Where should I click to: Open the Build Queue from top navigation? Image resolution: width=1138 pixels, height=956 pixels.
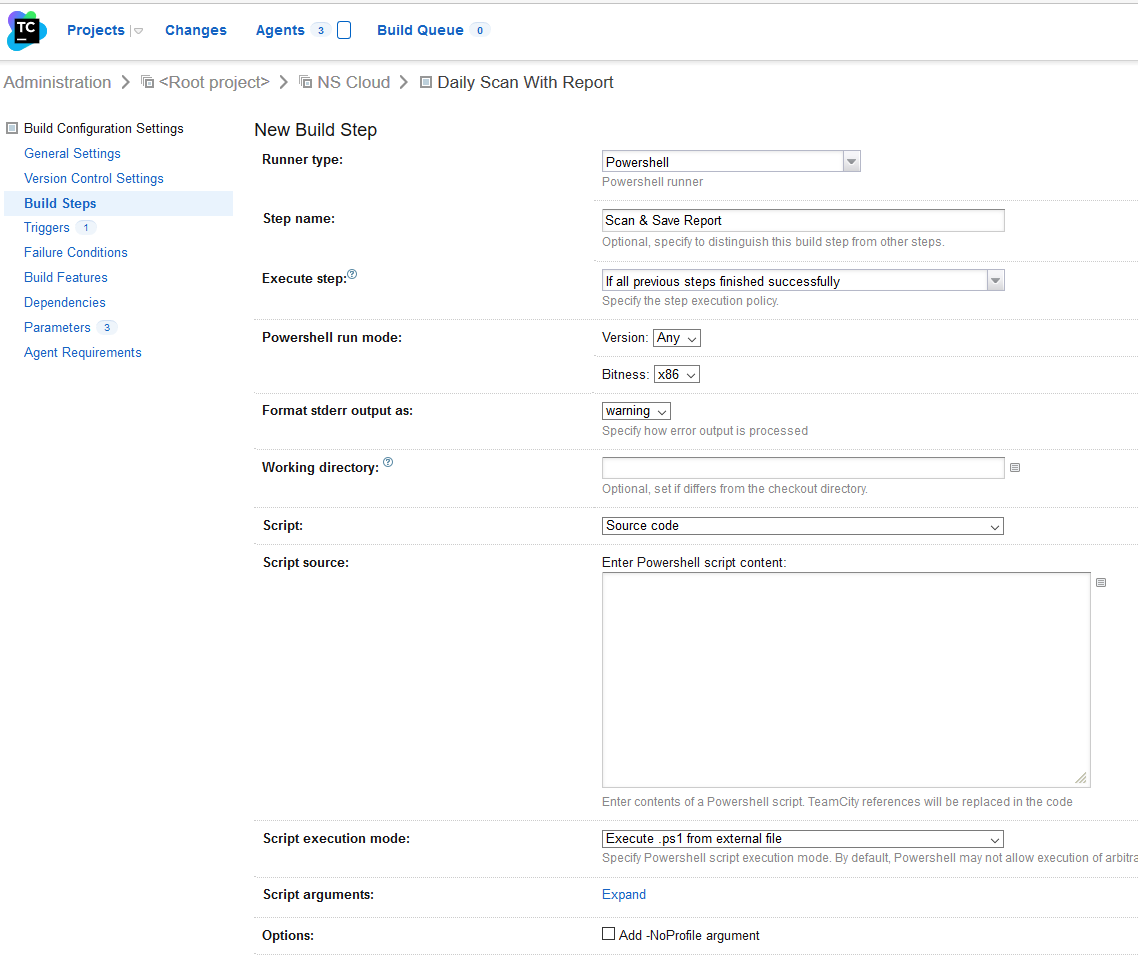tap(421, 30)
